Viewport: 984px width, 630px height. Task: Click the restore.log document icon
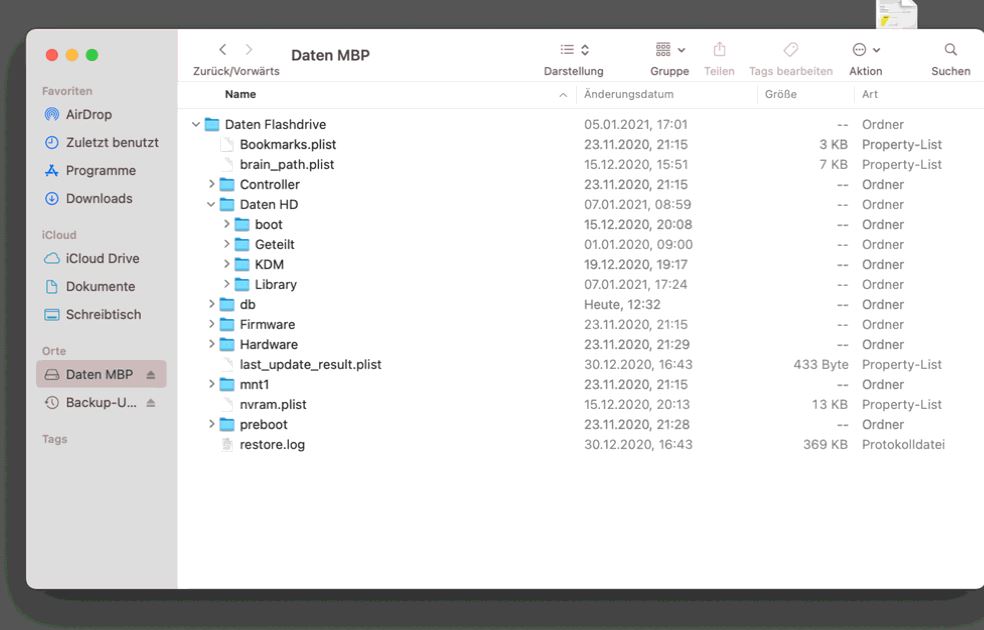click(227, 444)
